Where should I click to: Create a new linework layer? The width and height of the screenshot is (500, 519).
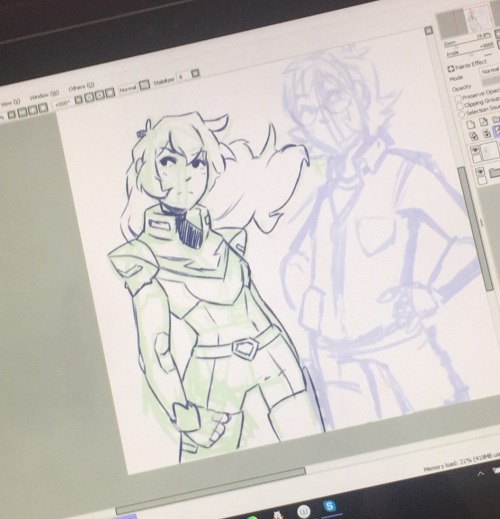click(484, 122)
